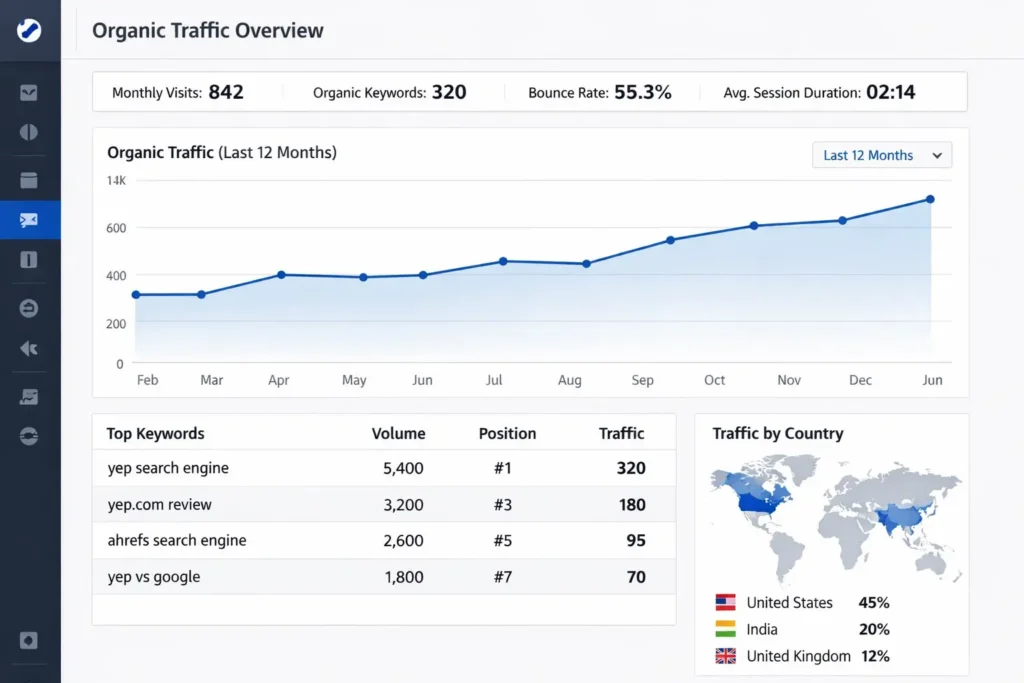Click the Nov label on the chart axis

[x=789, y=380]
